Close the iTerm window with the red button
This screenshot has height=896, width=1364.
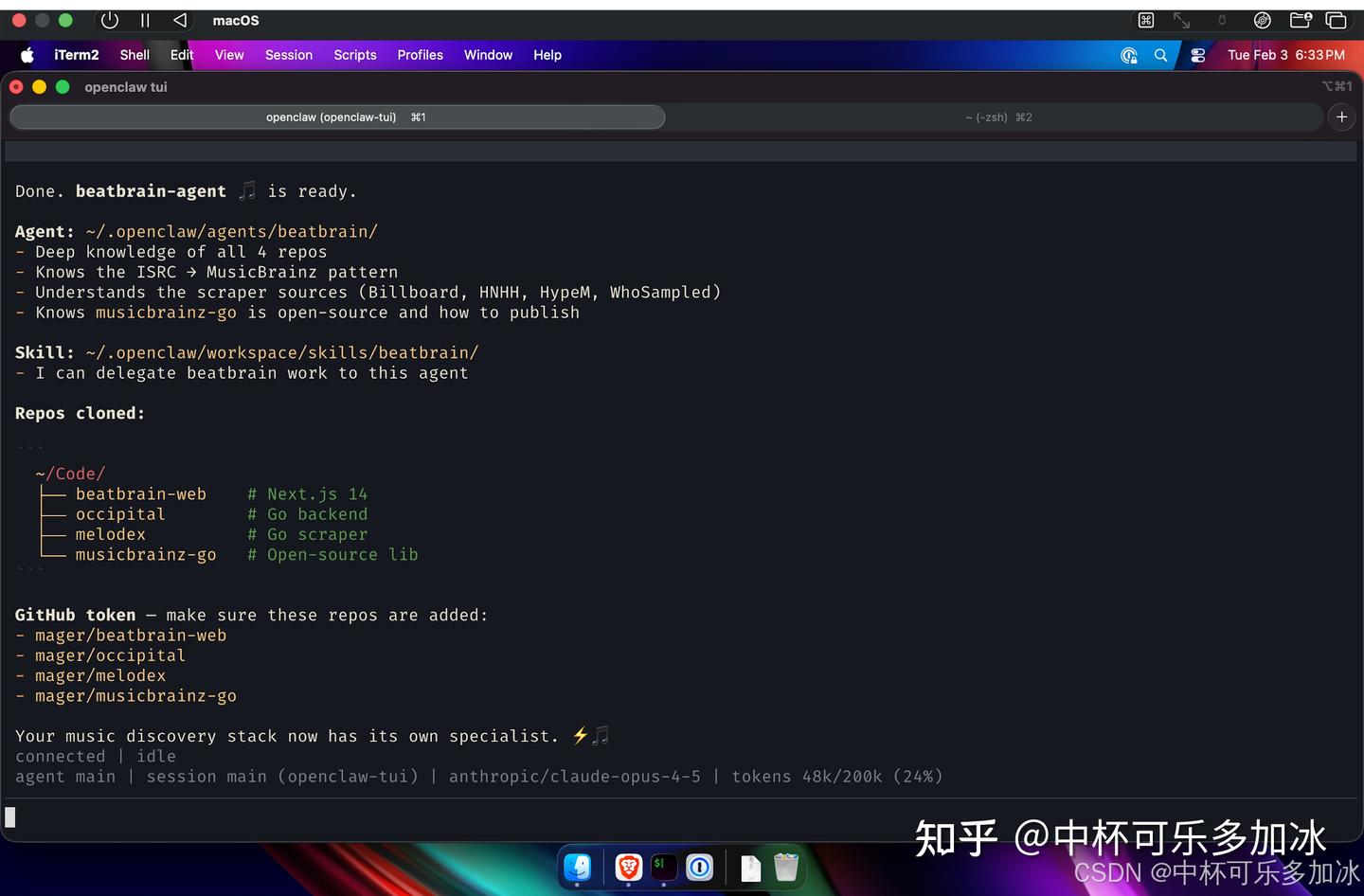[x=16, y=86]
